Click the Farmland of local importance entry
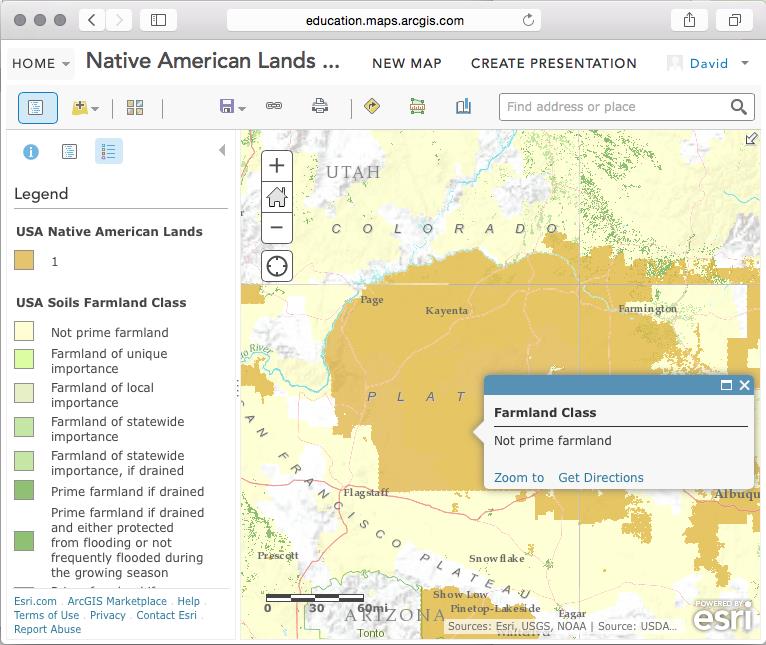 tap(102, 395)
